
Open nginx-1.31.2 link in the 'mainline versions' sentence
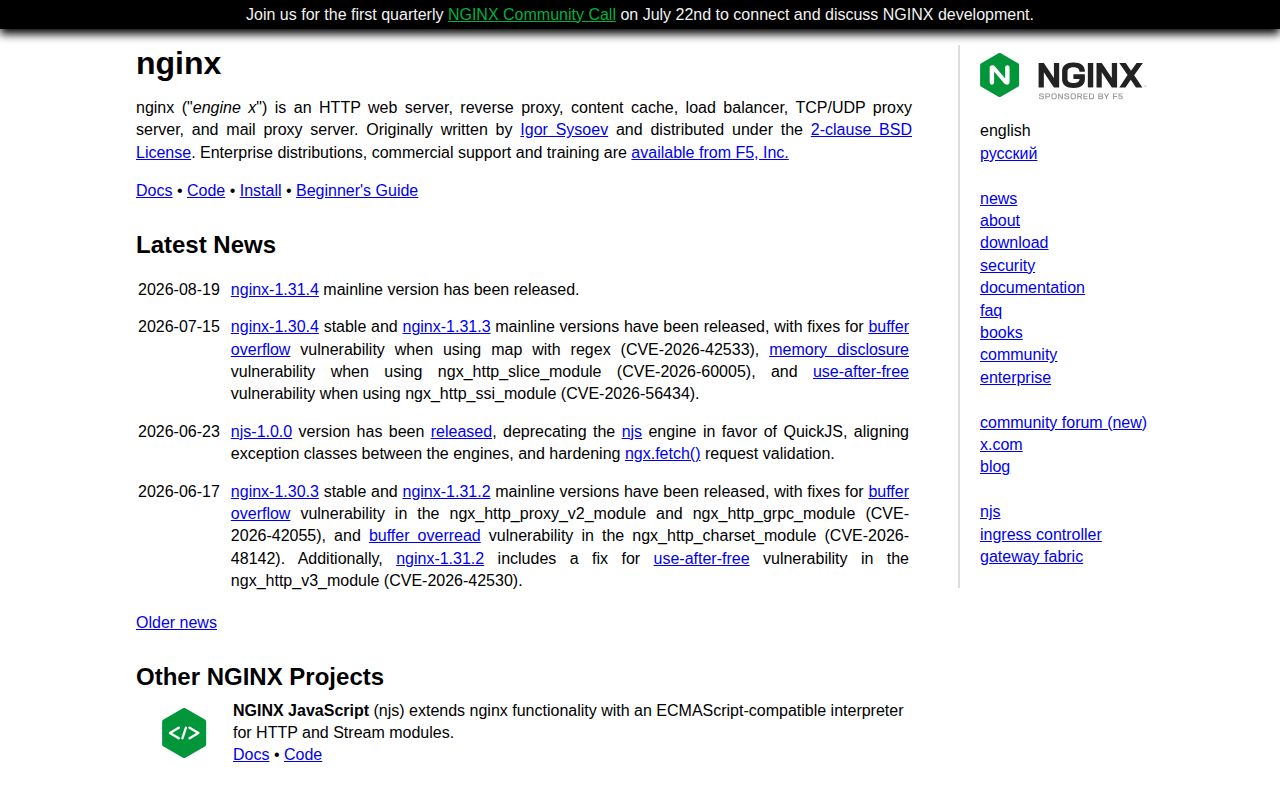[x=446, y=492]
